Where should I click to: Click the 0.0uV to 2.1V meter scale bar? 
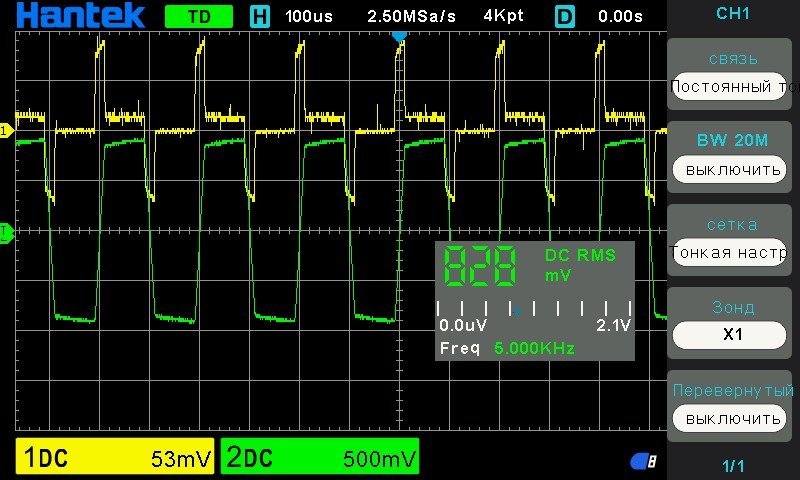coord(534,310)
